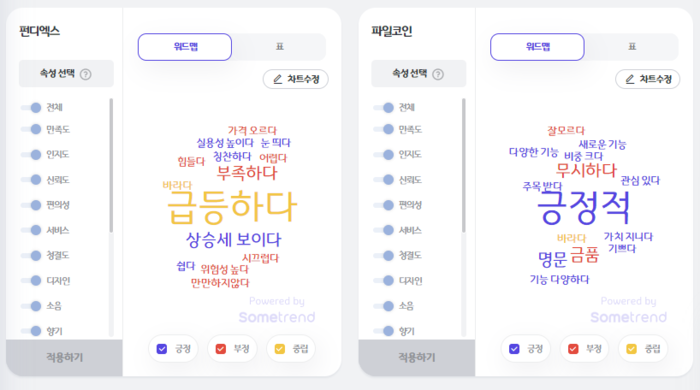Click 적용하기 button in 펀디엑스 panel
Screen dimensions: 700x390
pos(64,357)
